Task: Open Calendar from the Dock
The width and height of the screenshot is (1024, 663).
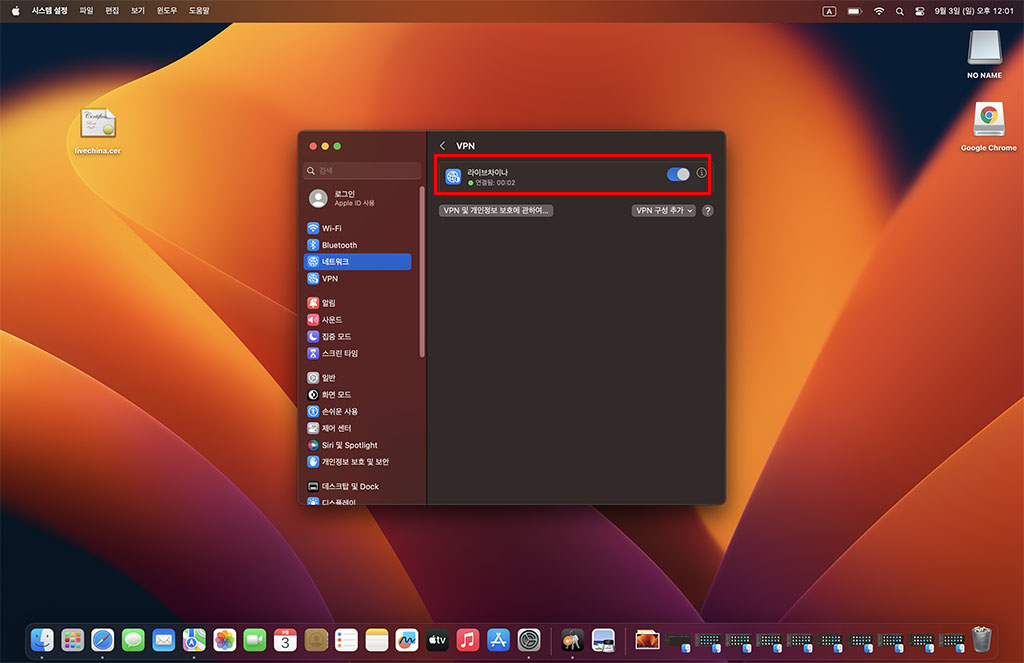Action: coord(285,640)
